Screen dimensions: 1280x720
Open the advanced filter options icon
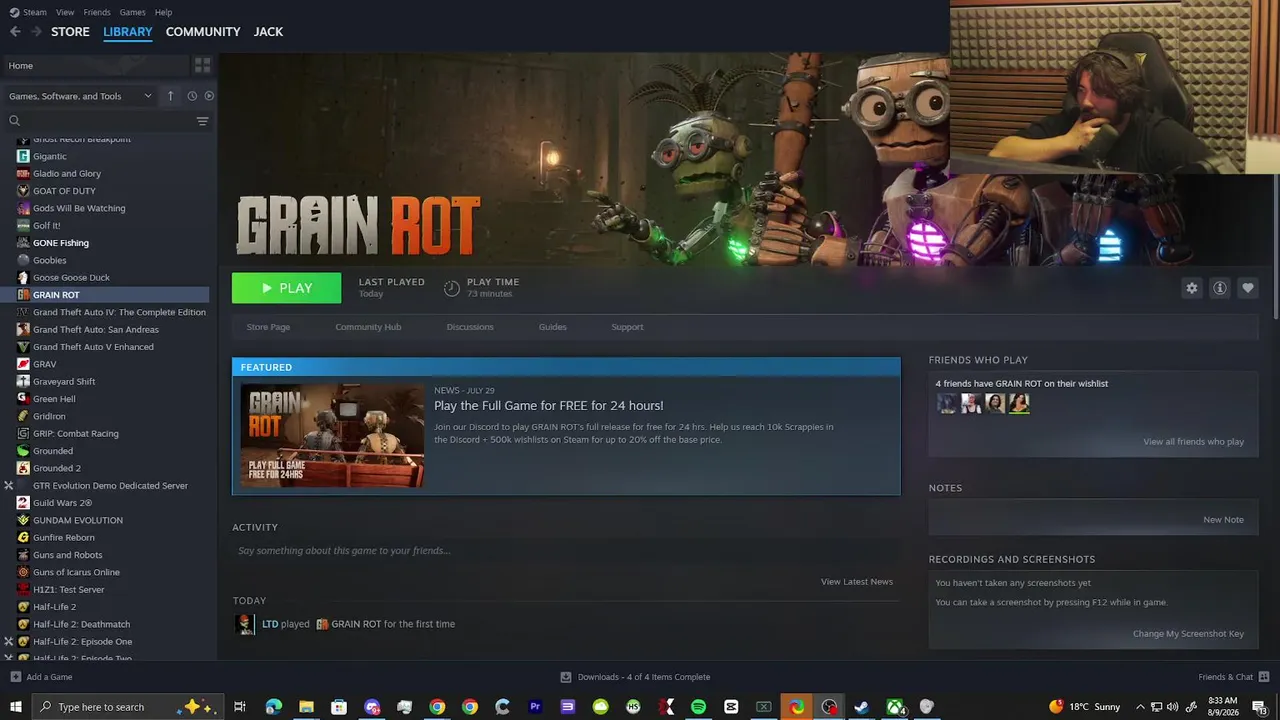[202, 121]
